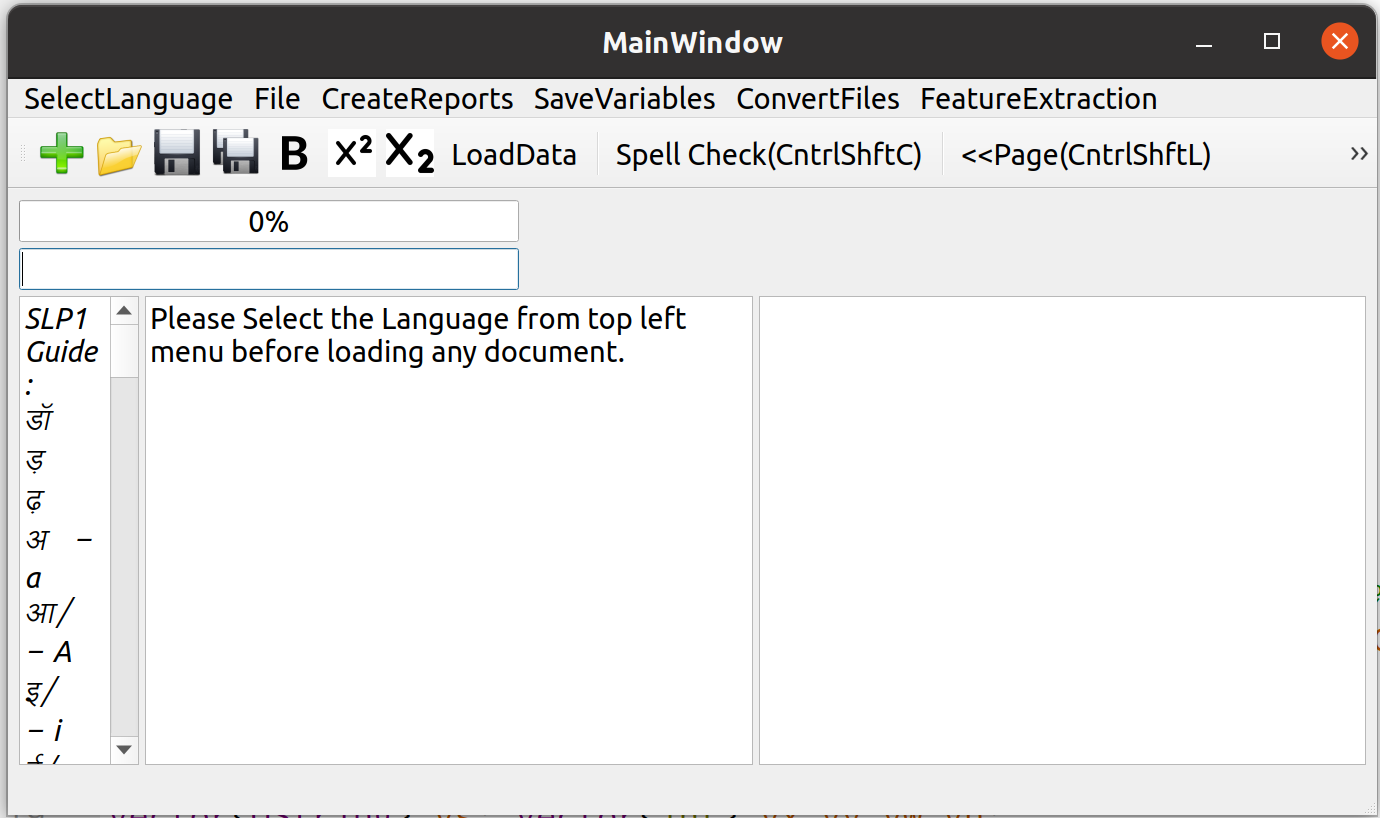Image resolution: width=1380 pixels, height=818 pixels.
Task: Click the LoadData toolbar button
Action: (x=514, y=155)
